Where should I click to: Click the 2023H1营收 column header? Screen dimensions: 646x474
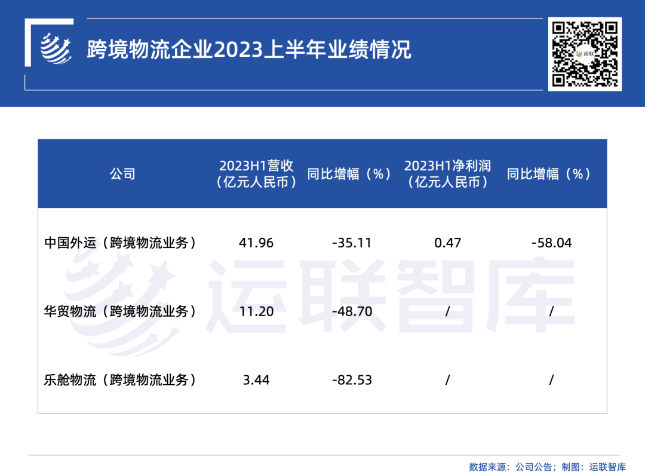256,174
